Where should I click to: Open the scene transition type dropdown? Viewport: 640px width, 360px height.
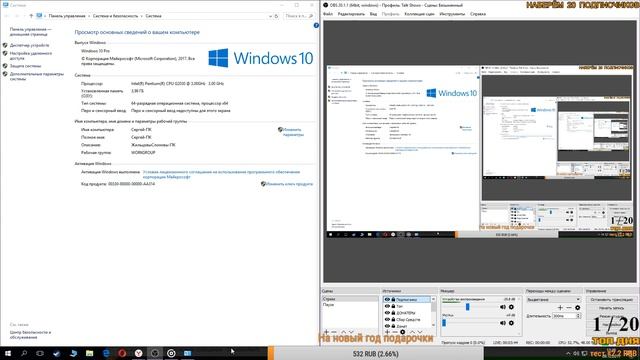point(553,300)
